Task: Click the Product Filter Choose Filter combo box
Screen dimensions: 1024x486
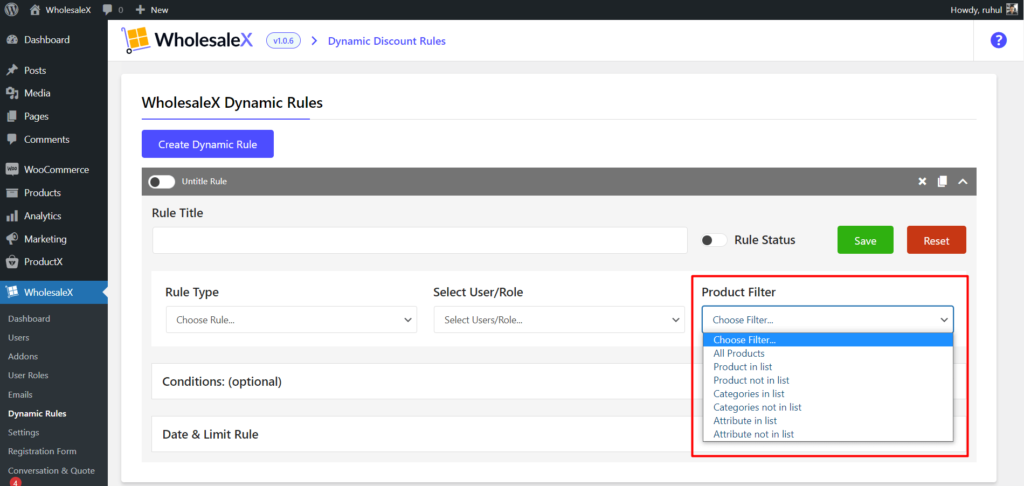Action: click(x=827, y=319)
